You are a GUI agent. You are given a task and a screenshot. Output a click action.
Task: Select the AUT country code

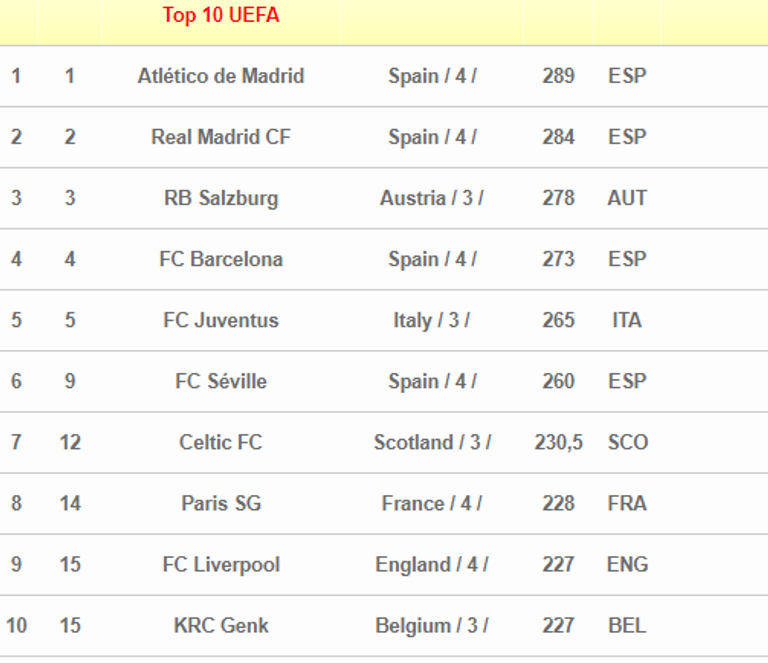pyautogui.click(x=627, y=198)
